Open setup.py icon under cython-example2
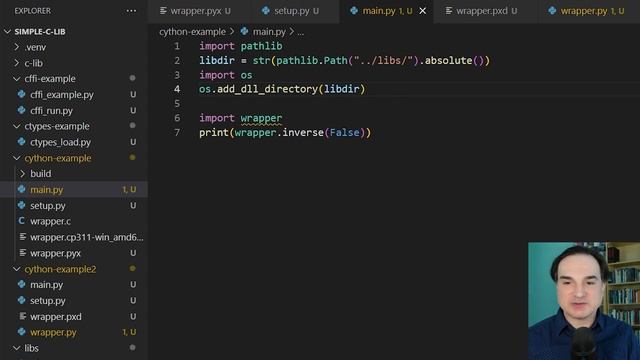This screenshot has height=360, width=640. click(x=22, y=300)
